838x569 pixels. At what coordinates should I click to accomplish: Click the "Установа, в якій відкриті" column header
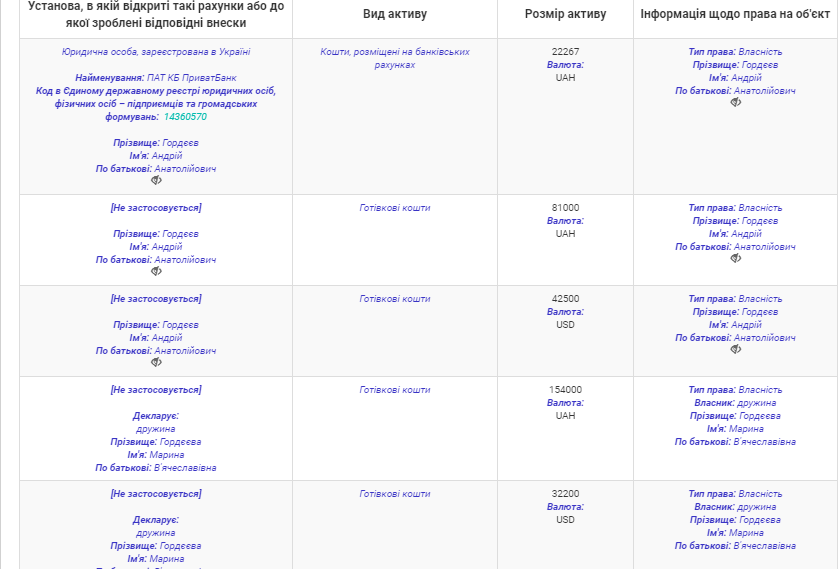[155, 14]
